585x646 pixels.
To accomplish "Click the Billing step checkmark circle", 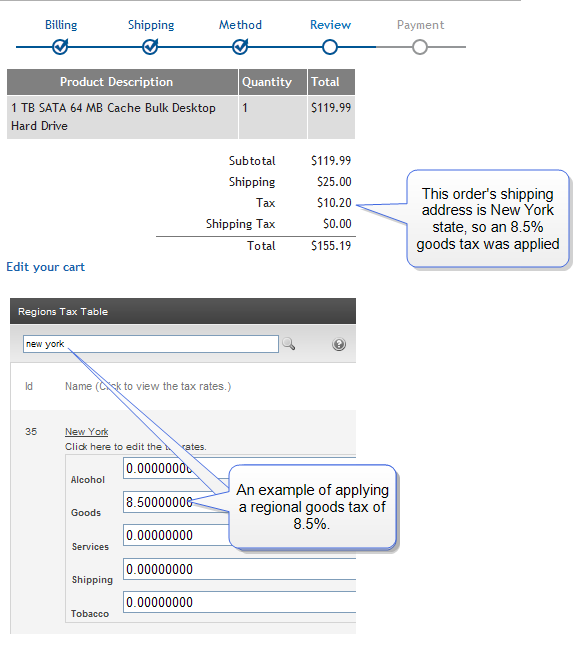I will (60, 47).
